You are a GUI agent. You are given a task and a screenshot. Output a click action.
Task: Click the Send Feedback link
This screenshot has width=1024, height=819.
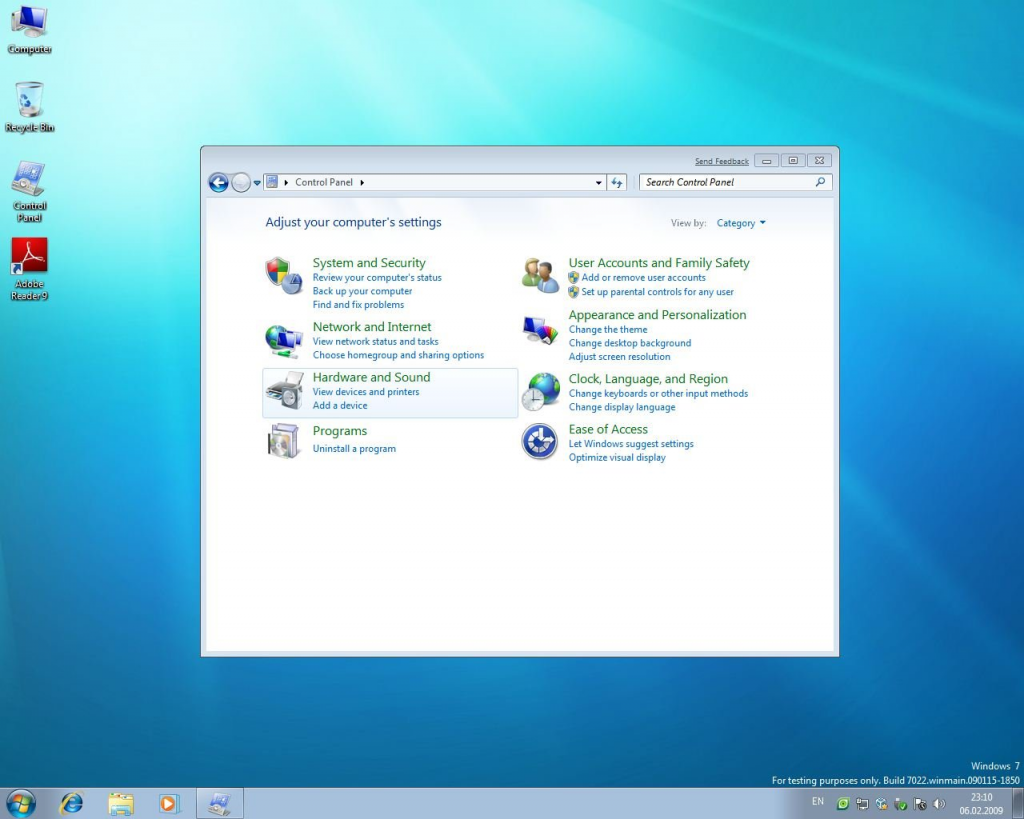pyautogui.click(x=722, y=160)
